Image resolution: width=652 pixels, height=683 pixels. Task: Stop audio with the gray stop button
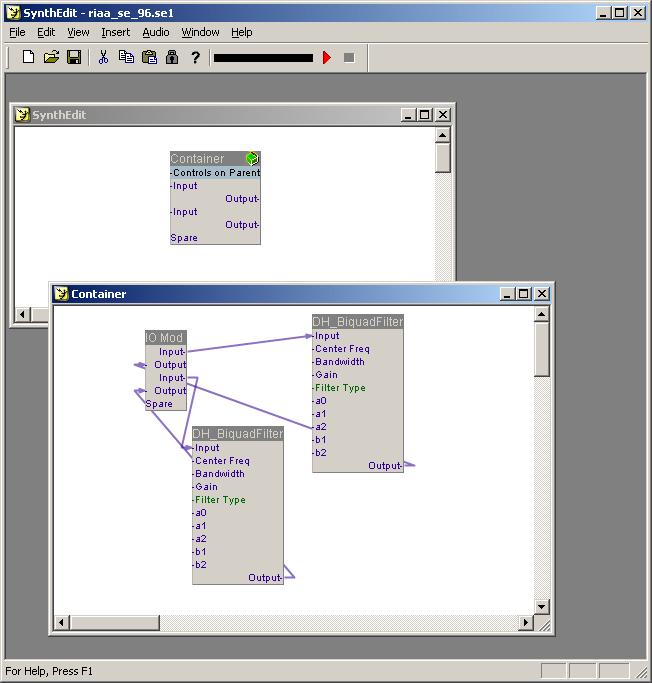pyautogui.click(x=349, y=57)
